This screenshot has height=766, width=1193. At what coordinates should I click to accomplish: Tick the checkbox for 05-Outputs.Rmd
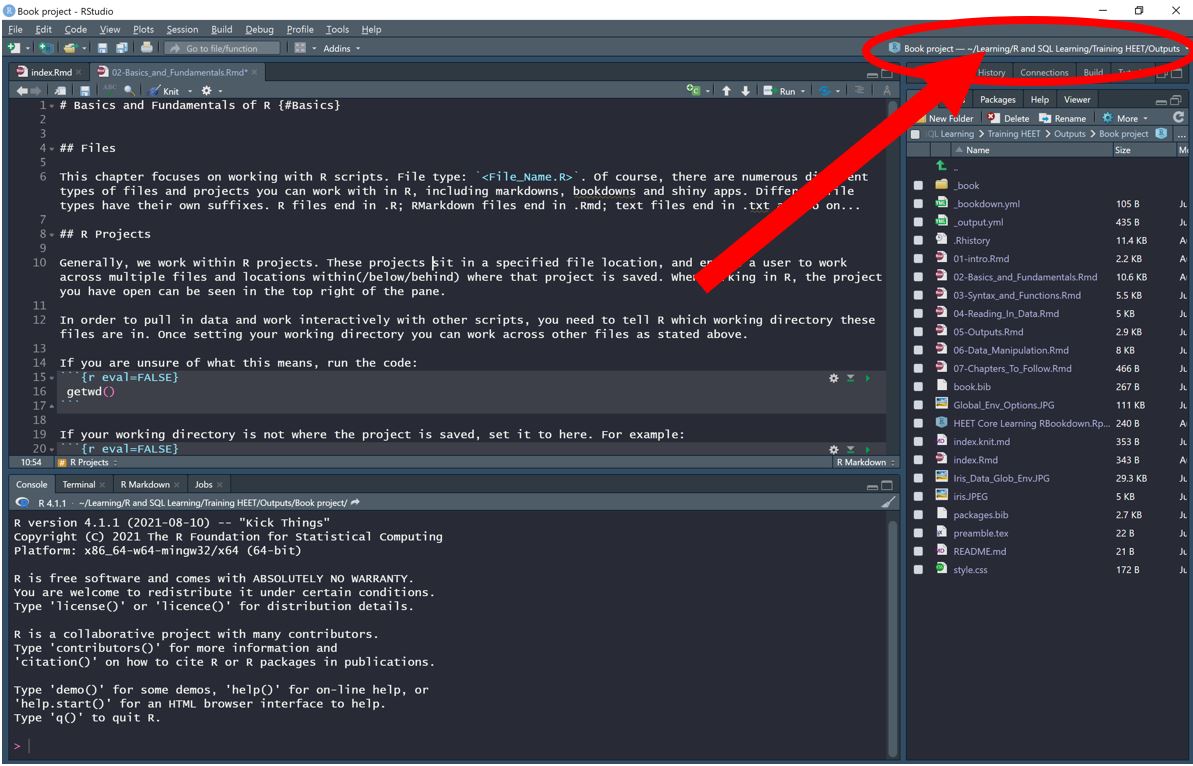tap(918, 332)
